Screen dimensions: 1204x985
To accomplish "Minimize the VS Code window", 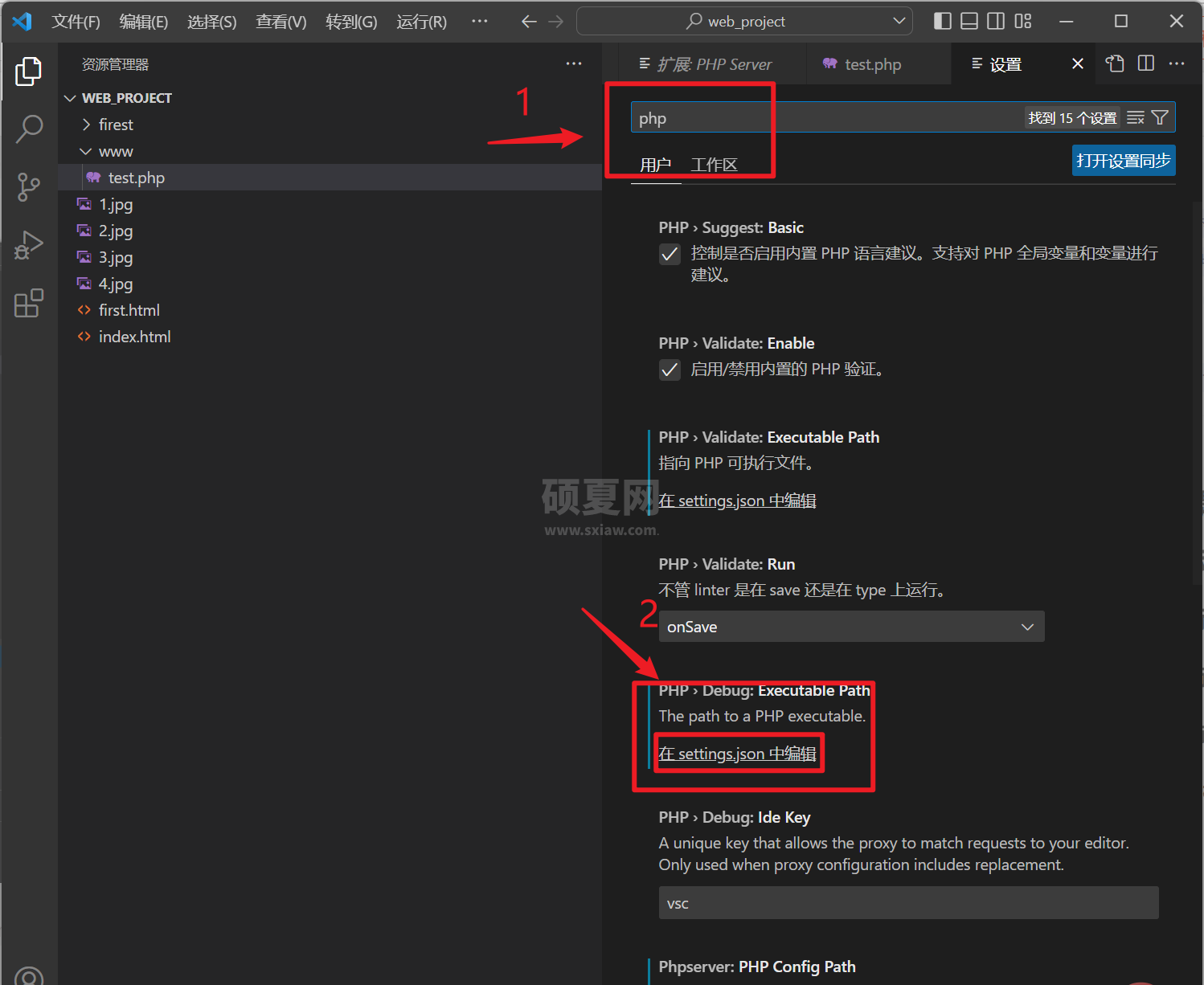I will click(1067, 22).
